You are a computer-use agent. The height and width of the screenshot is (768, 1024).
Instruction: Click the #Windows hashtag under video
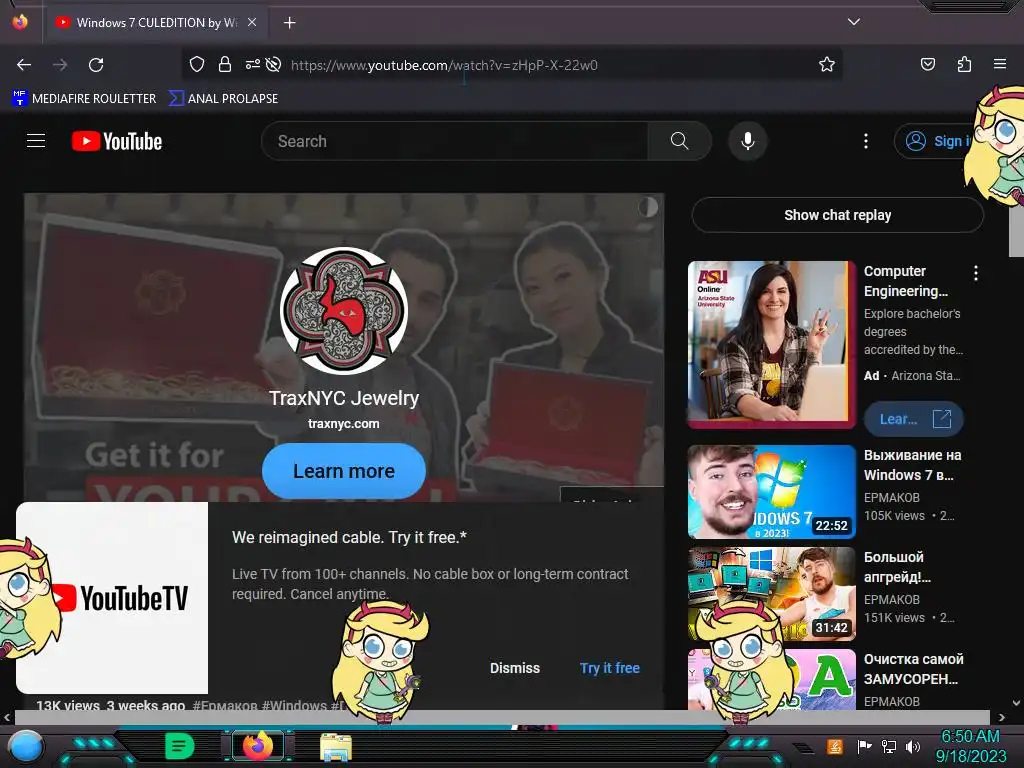[x=294, y=705]
